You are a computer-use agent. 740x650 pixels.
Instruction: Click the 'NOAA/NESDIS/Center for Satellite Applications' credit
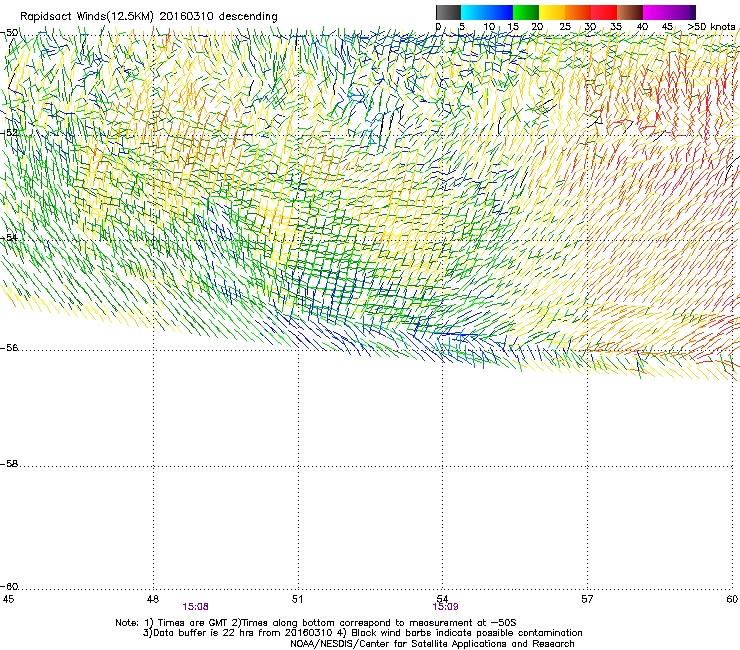point(432,644)
